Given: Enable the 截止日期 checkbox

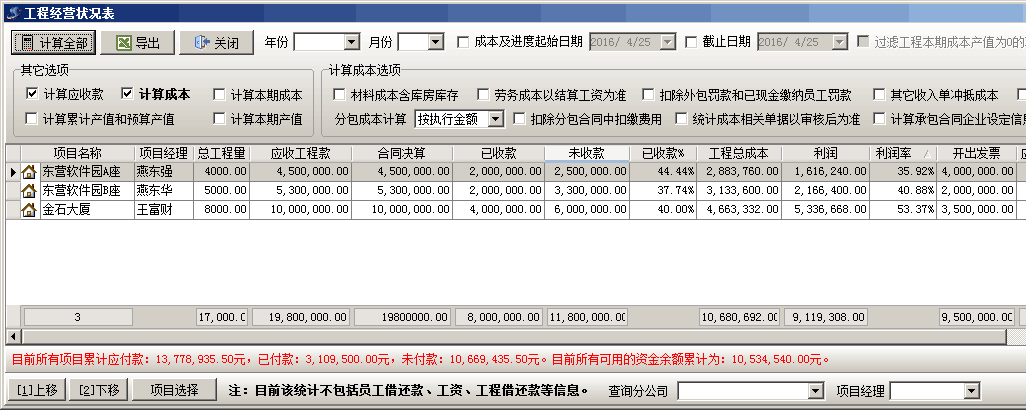Looking at the screenshot, I should [692, 42].
